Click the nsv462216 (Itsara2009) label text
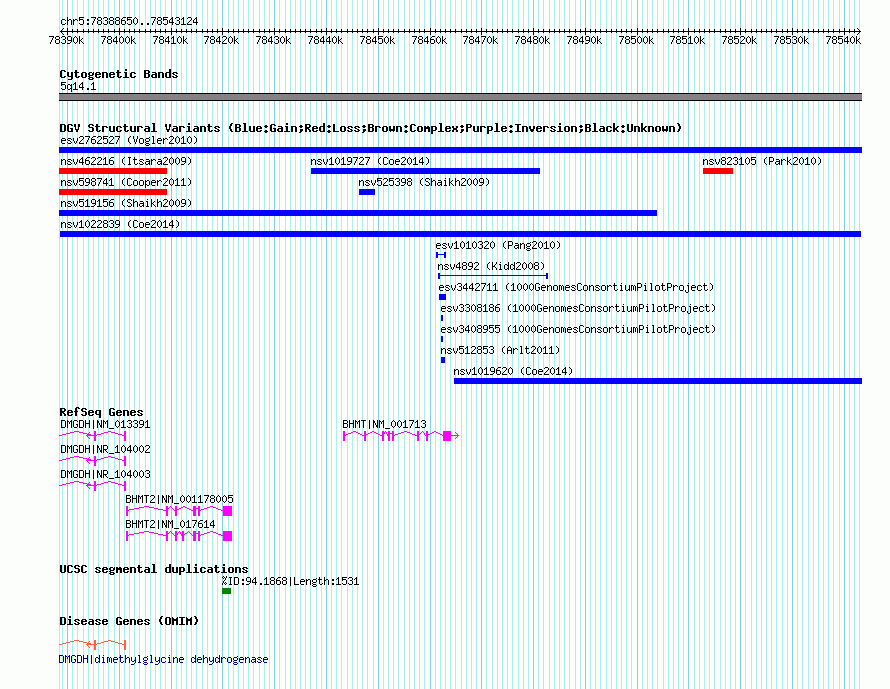Viewport: 890px width, 689px height. [126, 161]
